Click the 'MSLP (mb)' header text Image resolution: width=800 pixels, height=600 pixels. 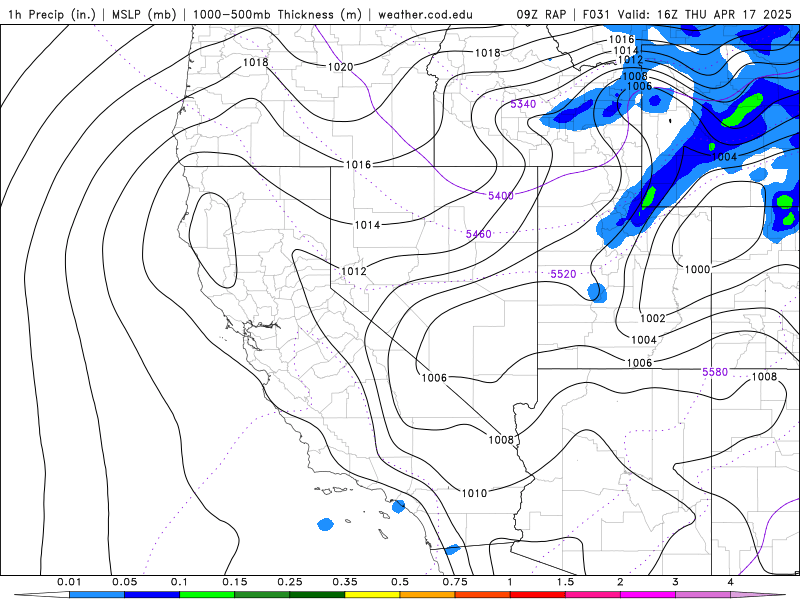click(144, 14)
